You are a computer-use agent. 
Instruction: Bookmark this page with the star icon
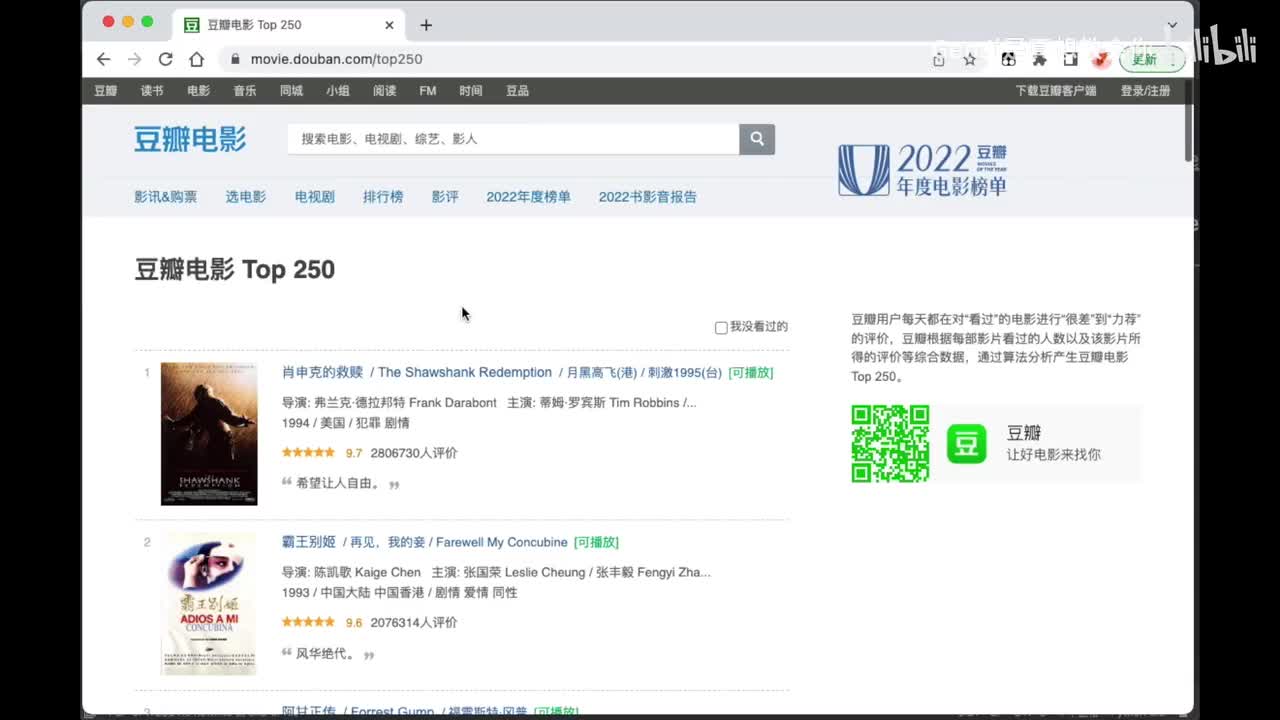[x=969, y=59]
